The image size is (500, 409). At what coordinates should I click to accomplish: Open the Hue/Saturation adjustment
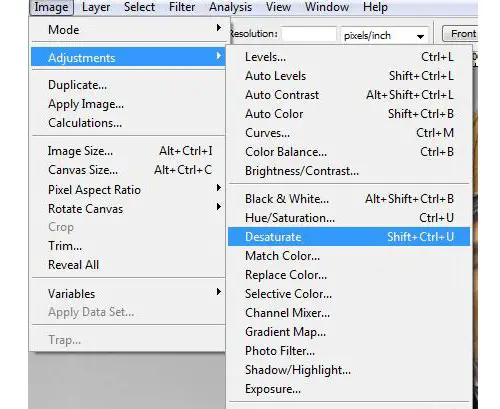pos(349,218)
